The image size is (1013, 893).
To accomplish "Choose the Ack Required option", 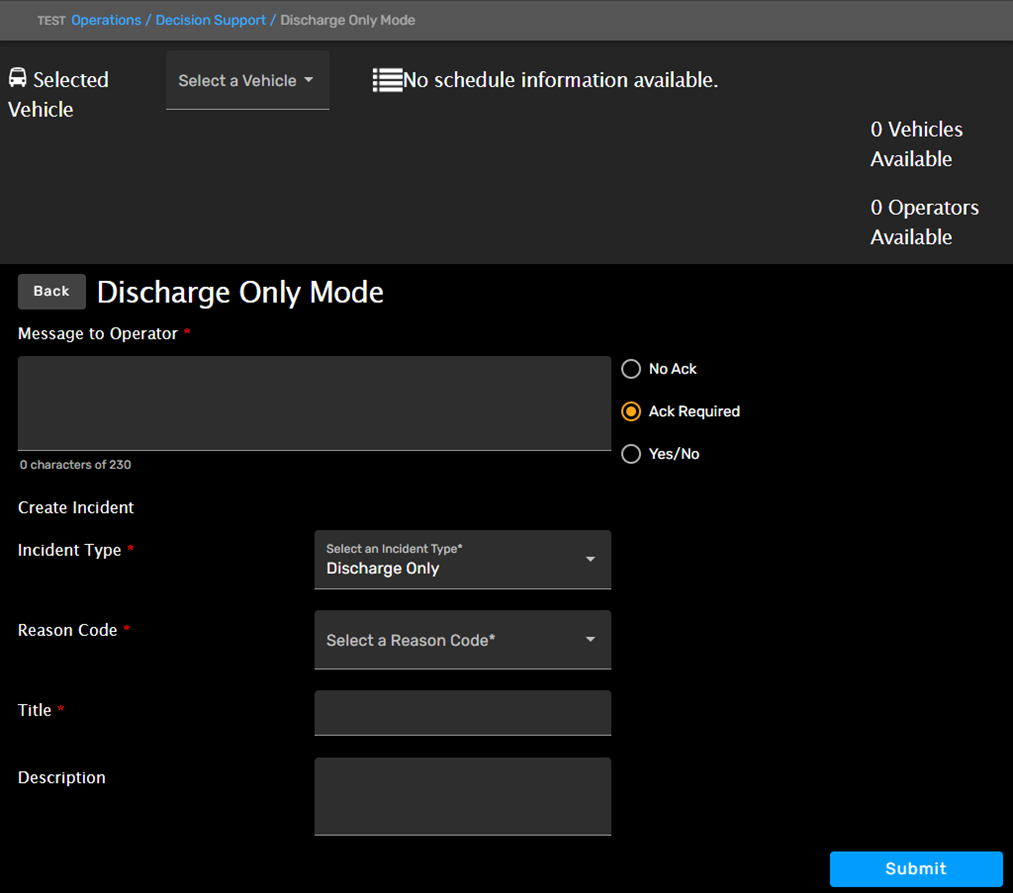I will pos(631,411).
